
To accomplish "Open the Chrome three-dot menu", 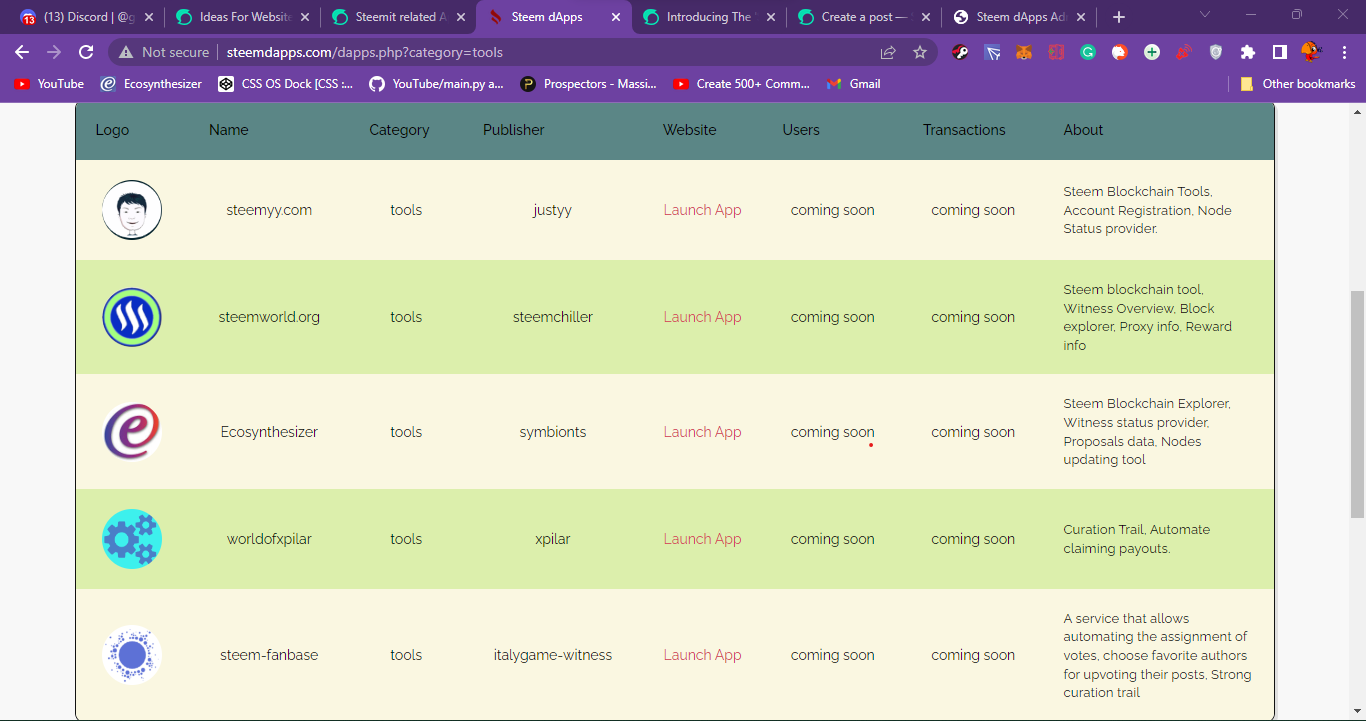I will pos(1344,52).
